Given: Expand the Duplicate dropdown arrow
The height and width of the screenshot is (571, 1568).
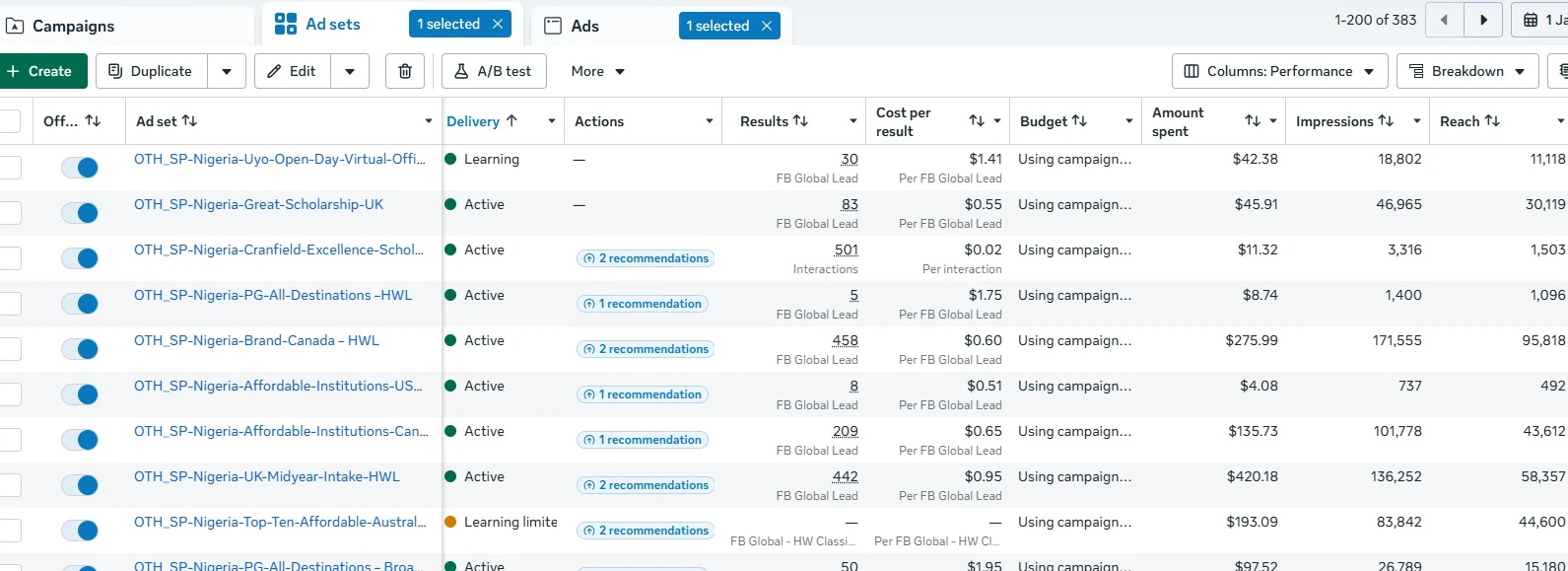Looking at the screenshot, I should click(x=227, y=71).
